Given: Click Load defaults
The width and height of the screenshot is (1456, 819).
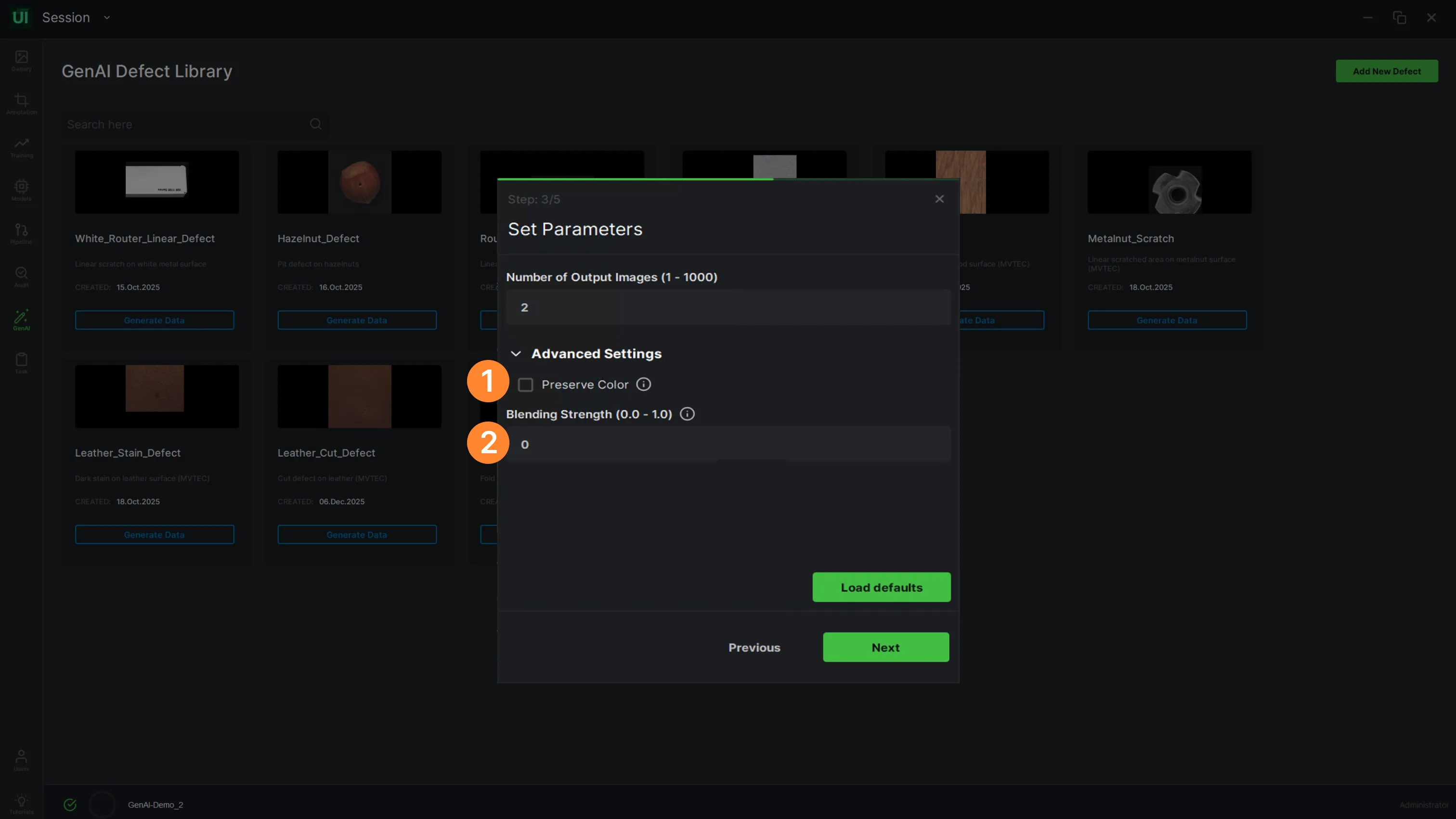Looking at the screenshot, I should (881, 588).
